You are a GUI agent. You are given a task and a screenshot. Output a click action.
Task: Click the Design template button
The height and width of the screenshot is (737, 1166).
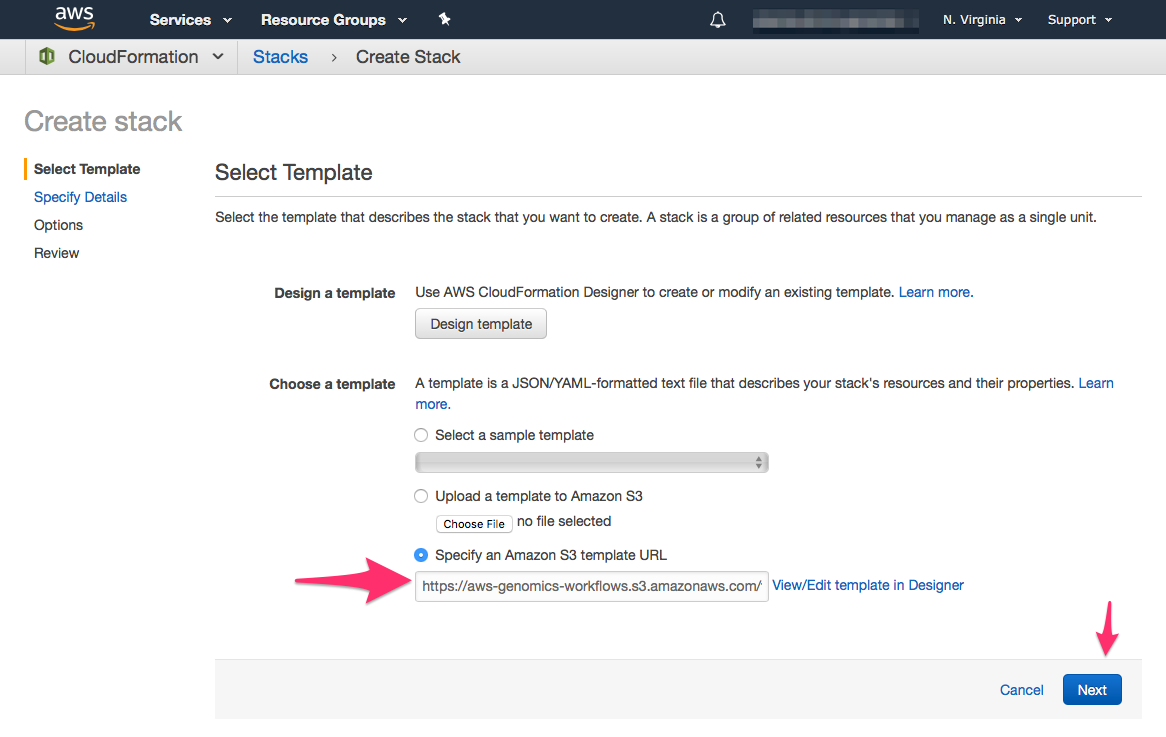pyautogui.click(x=480, y=324)
